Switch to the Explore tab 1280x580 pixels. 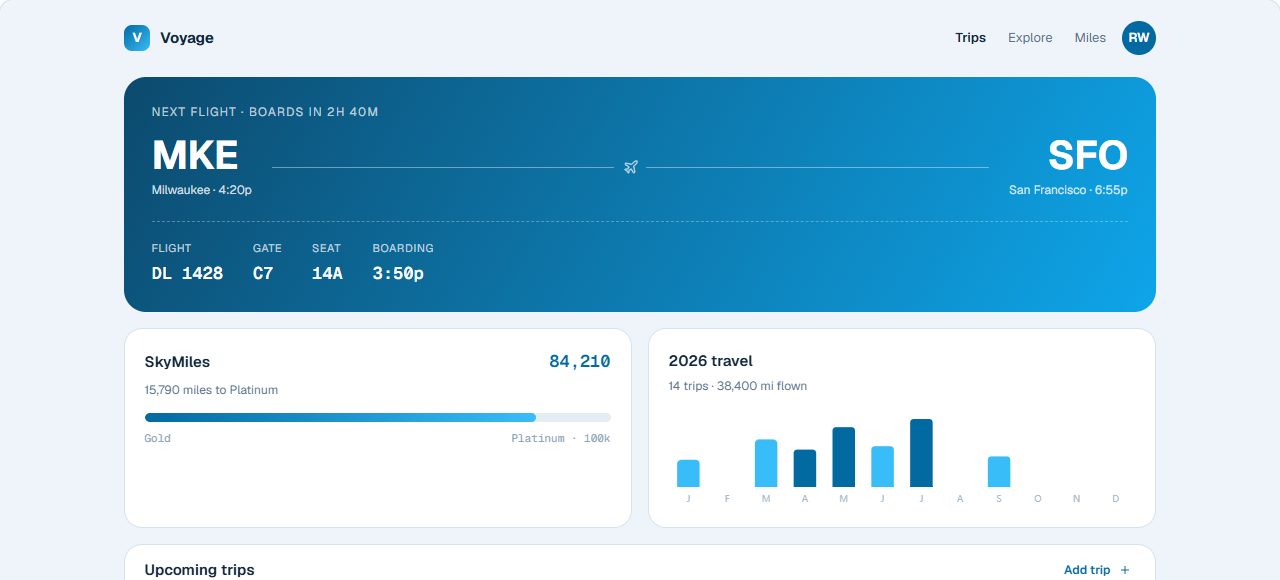pyautogui.click(x=1030, y=38)
